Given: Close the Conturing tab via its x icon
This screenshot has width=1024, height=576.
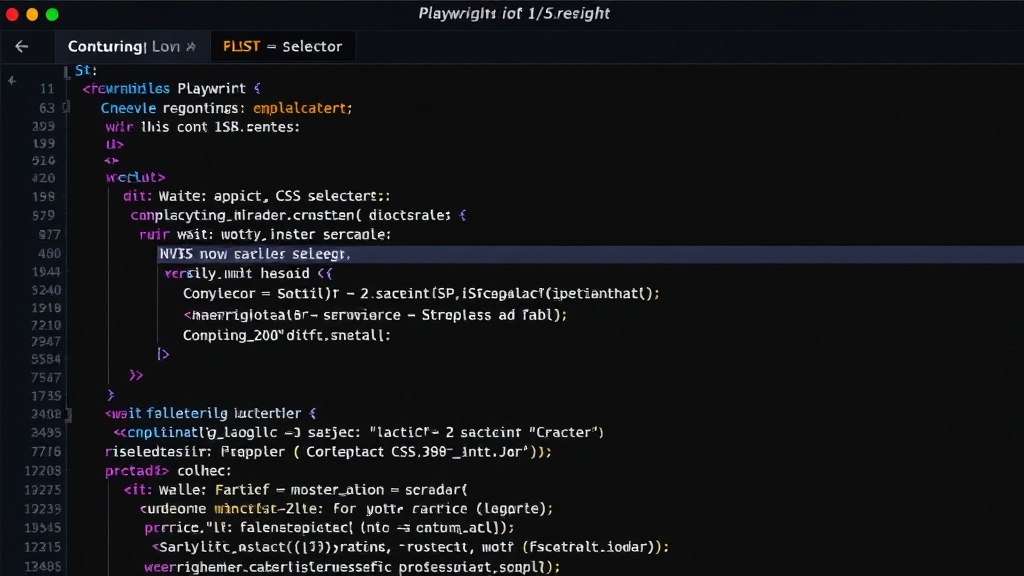Looking at the screenshot, I should [191, 46].
